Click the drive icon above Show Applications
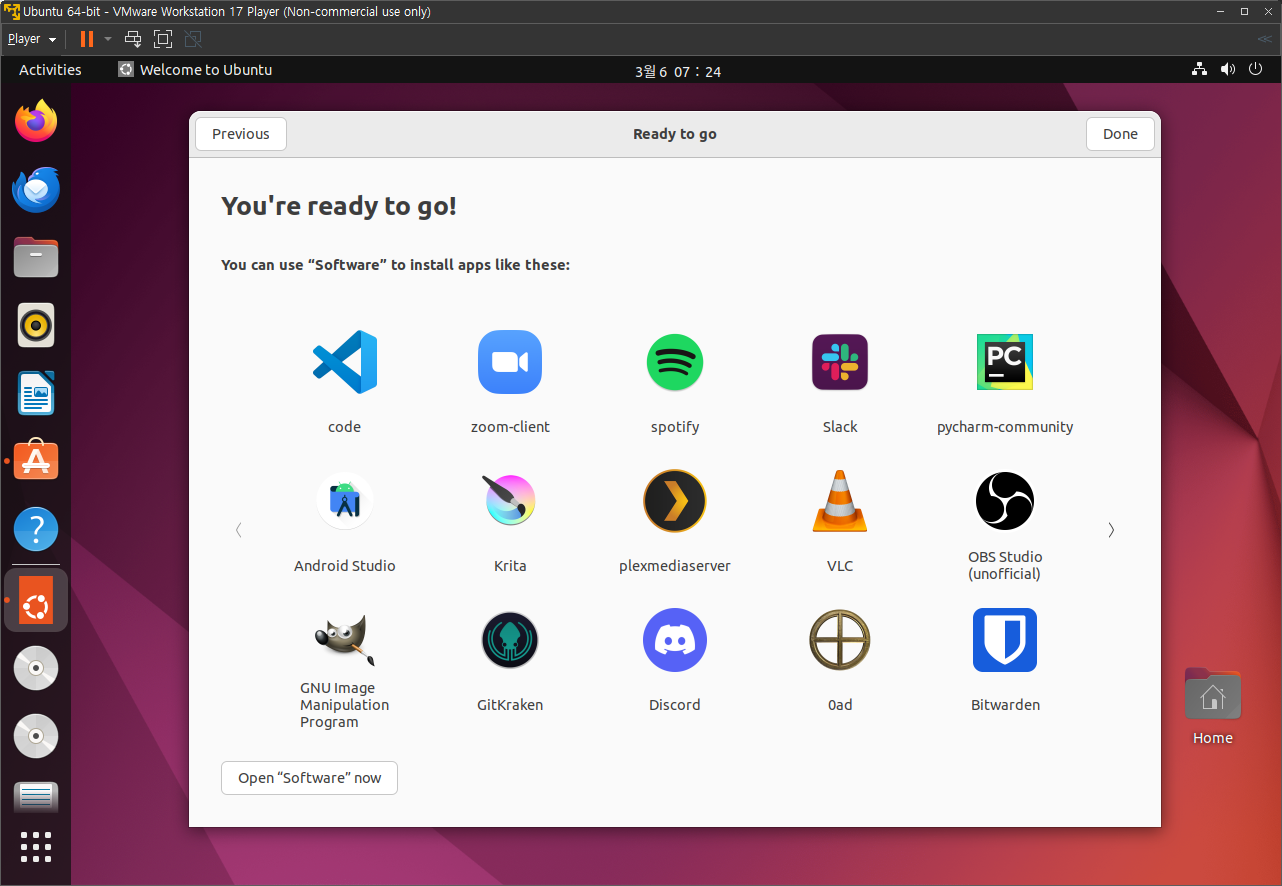 point(36,797)
